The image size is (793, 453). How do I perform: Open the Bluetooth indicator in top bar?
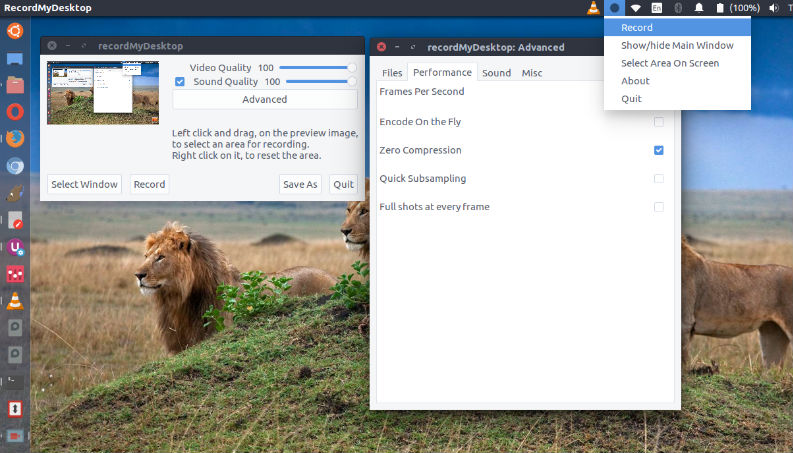coord(678,8)
